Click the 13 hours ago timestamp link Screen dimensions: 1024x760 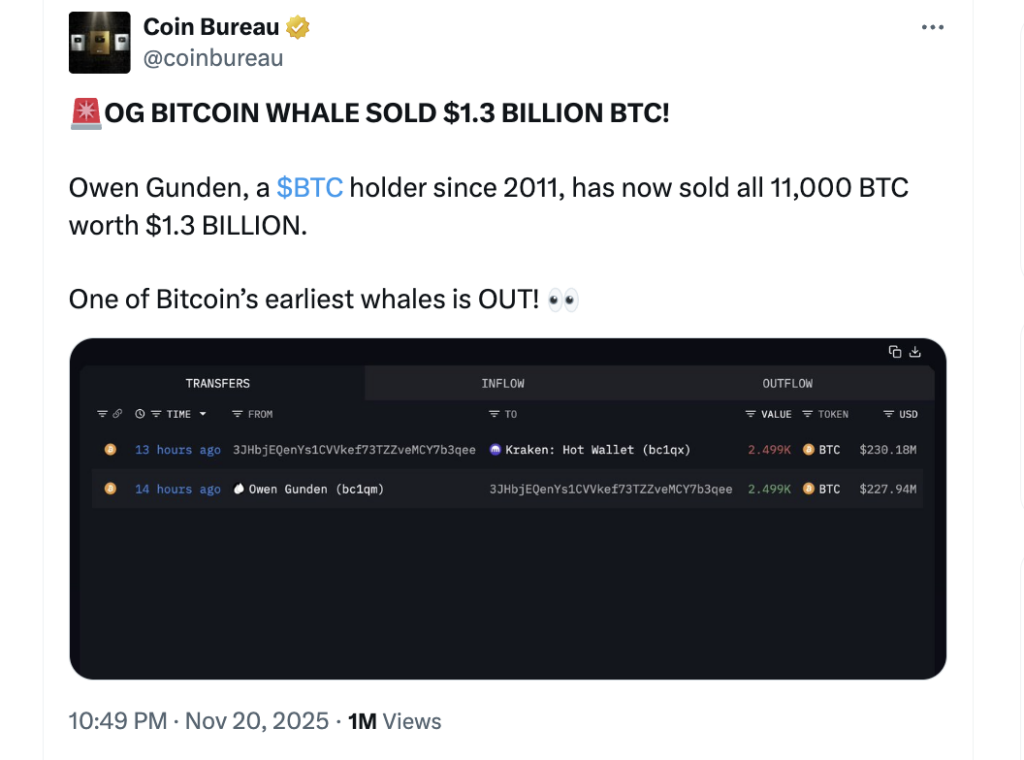point(177,450)
